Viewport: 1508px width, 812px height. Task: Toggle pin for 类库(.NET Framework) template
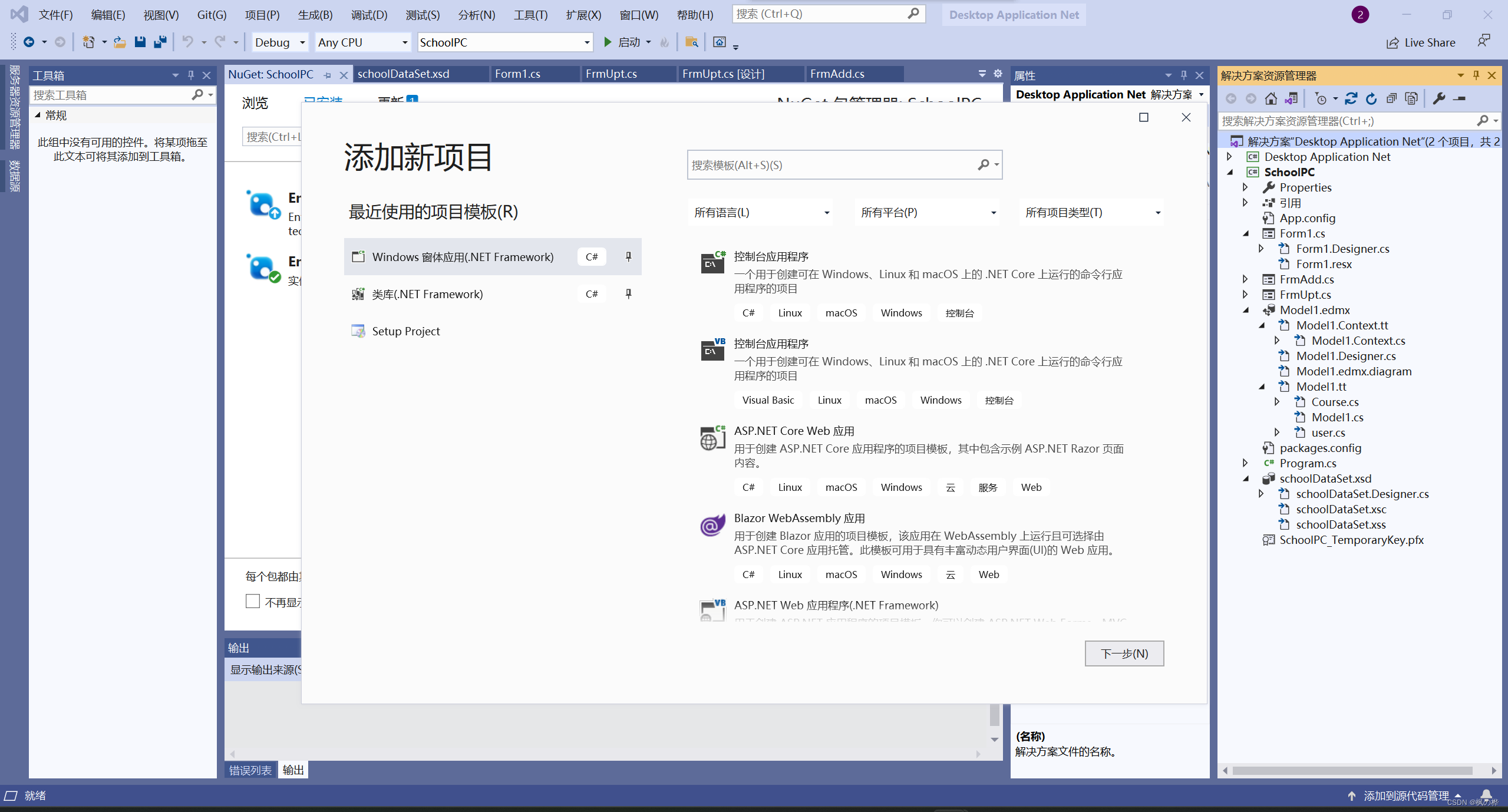click(x=628, y=293)
